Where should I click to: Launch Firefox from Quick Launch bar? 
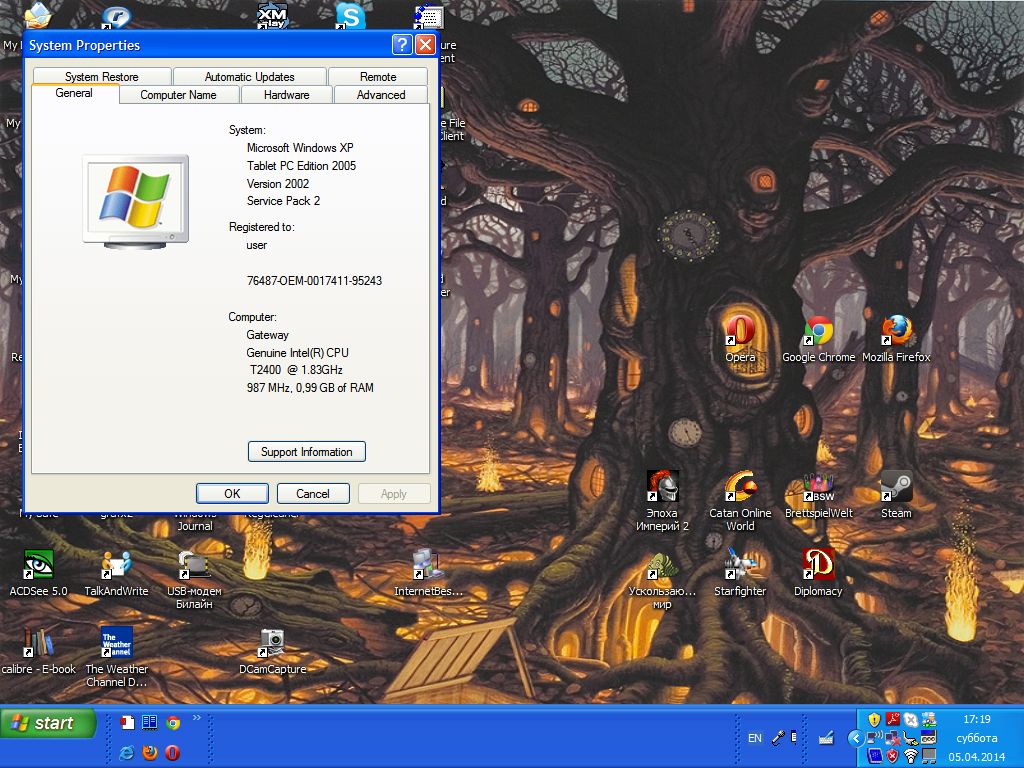coord(150,753)
